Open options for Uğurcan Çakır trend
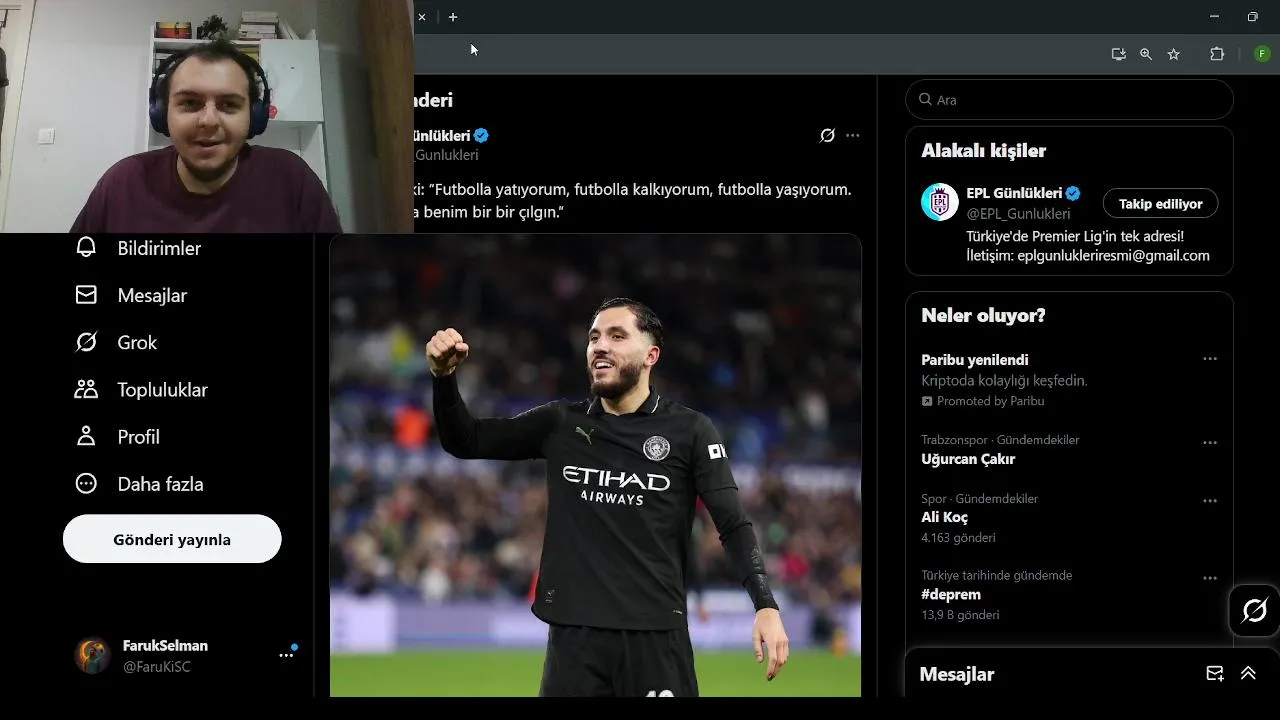1280x720 pixels. click(x=1210, y=442)
